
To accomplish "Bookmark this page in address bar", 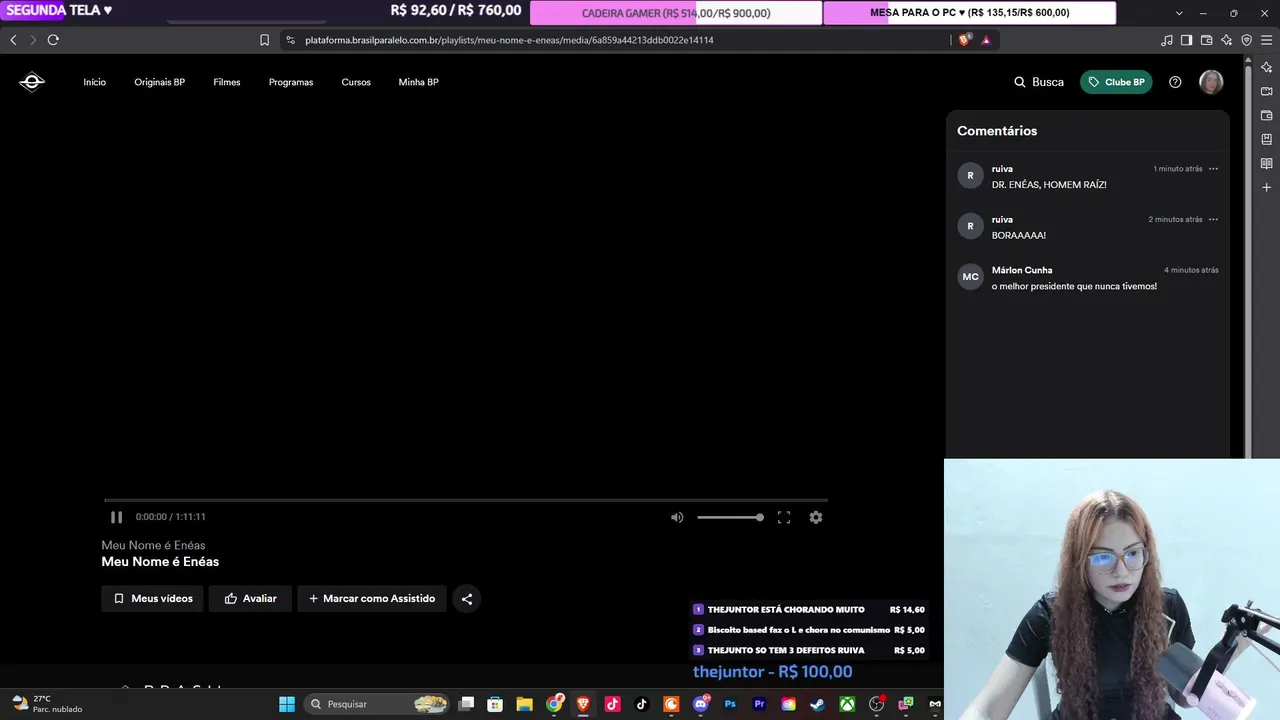I will point(264,40).
